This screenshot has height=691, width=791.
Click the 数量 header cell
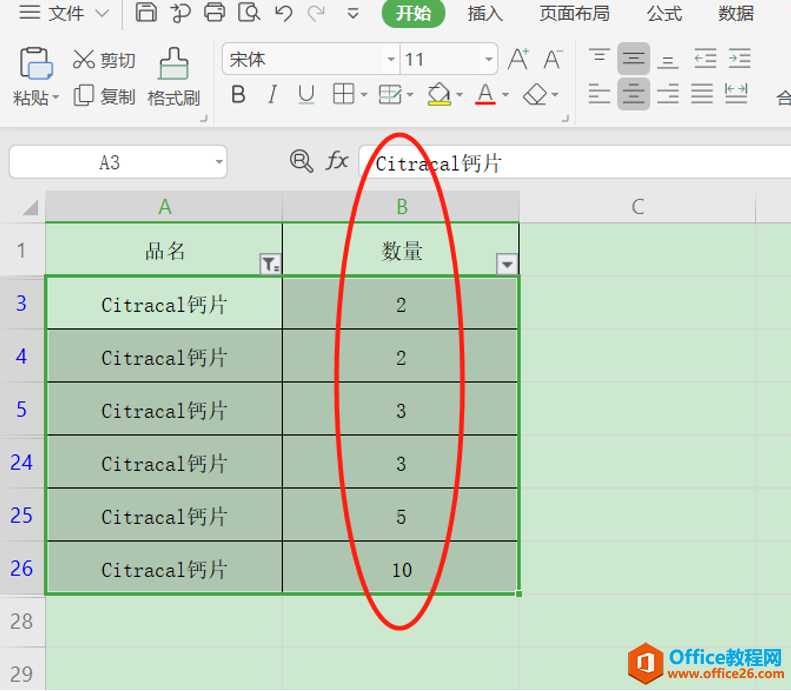click(x=401, y=250)
